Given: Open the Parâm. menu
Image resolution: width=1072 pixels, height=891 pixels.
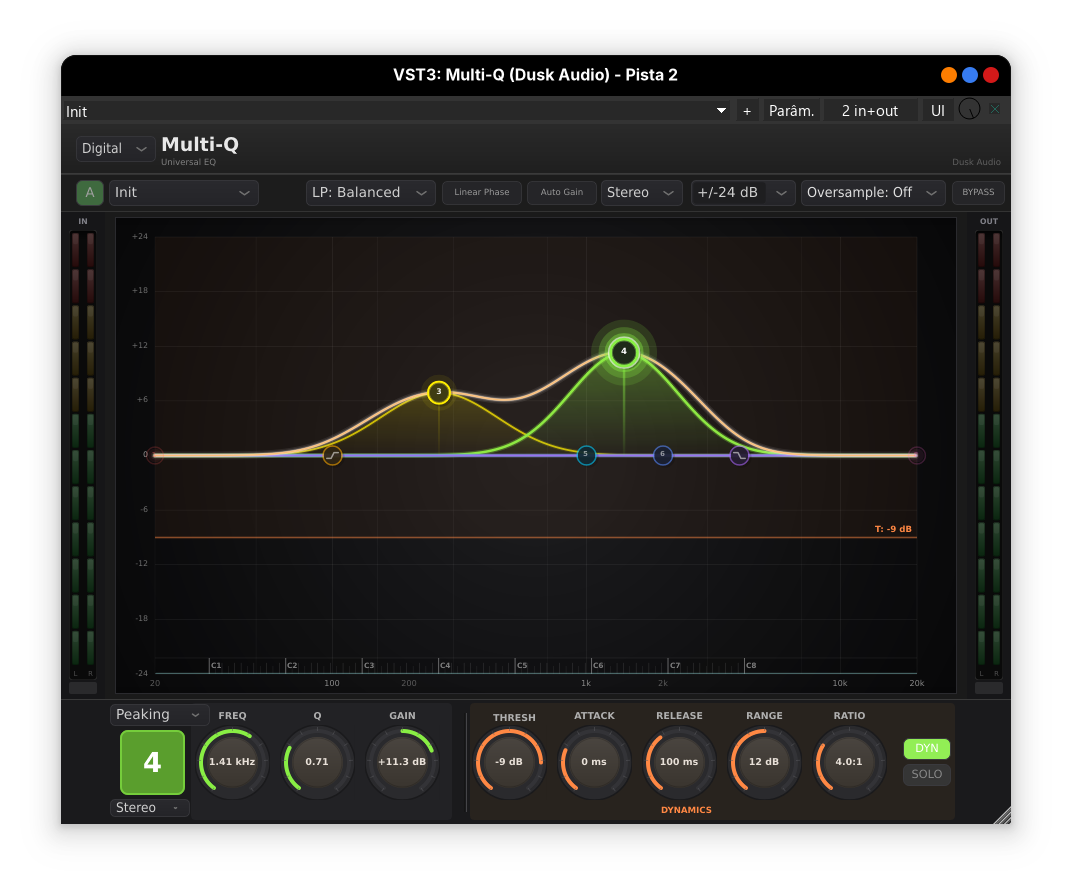Looking at the screenshot, I should [792, 111].
